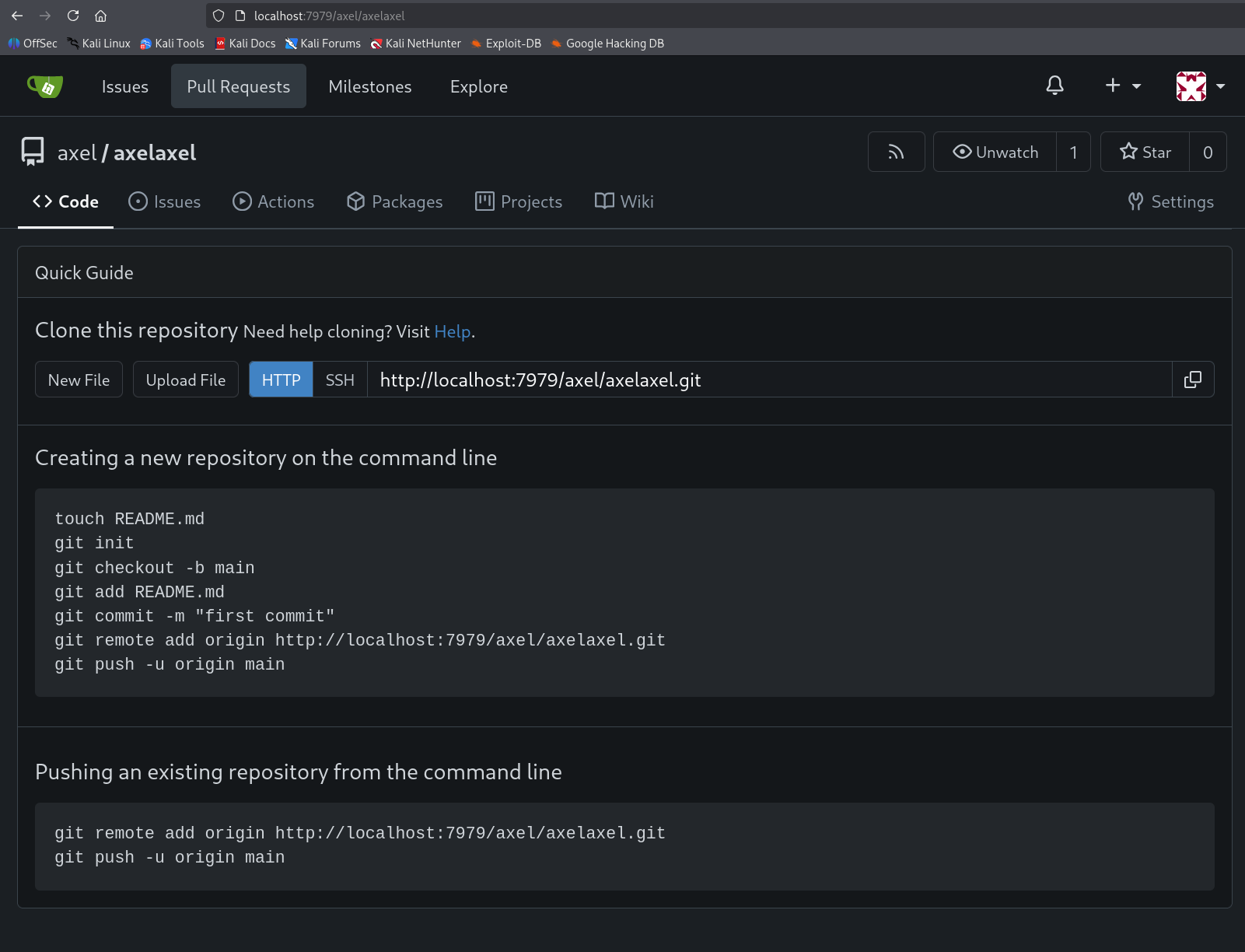
Task: Click the Gitea logo home icon
Action: point(45,86)
